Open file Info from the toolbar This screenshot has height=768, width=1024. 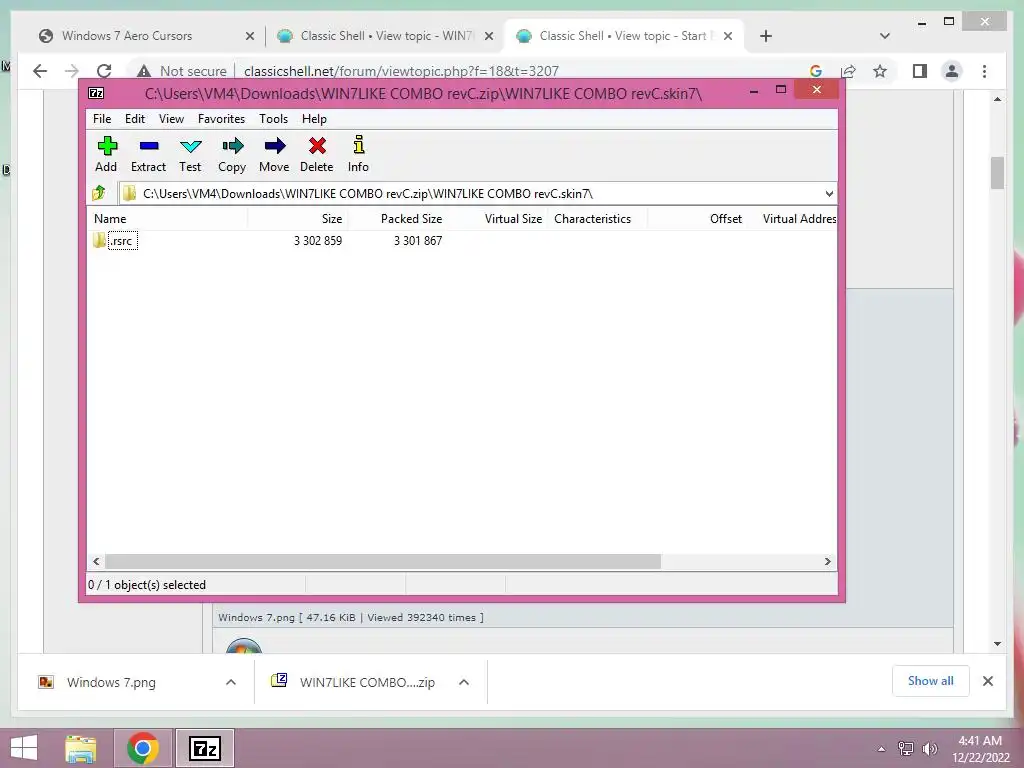pyautogui.click(x=358, y=154)
